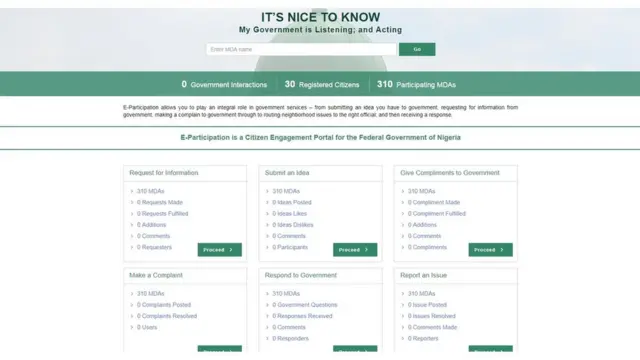Click '0 Complaints Posted' list item

[x=164, y=305]
